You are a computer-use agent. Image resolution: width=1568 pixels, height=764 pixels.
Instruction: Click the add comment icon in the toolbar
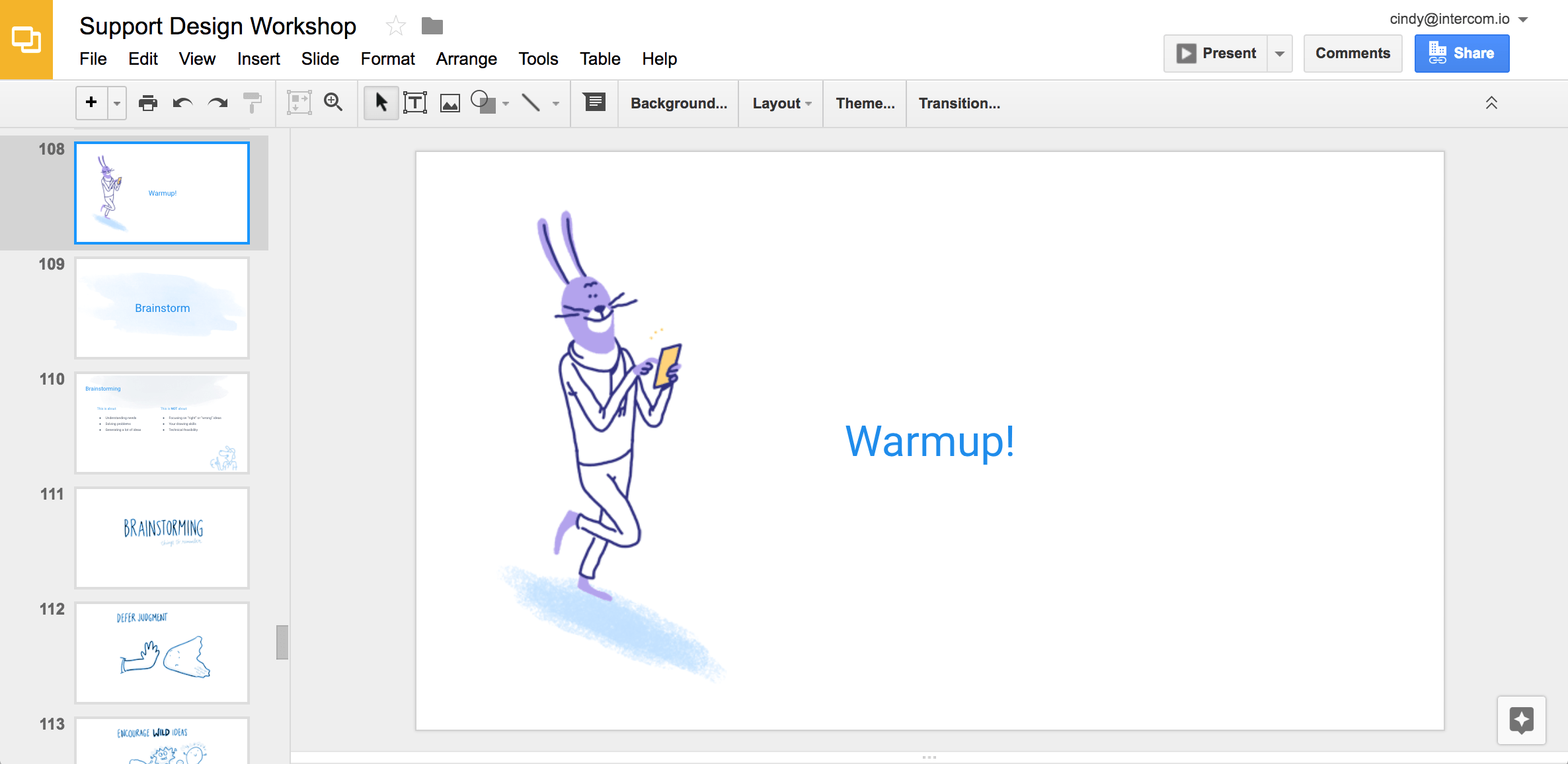click(594, 102)
